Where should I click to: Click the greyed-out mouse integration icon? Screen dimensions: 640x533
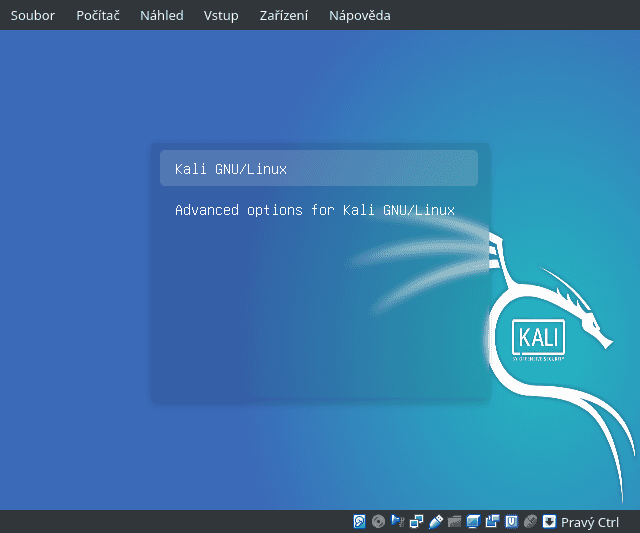click(530, 522)
